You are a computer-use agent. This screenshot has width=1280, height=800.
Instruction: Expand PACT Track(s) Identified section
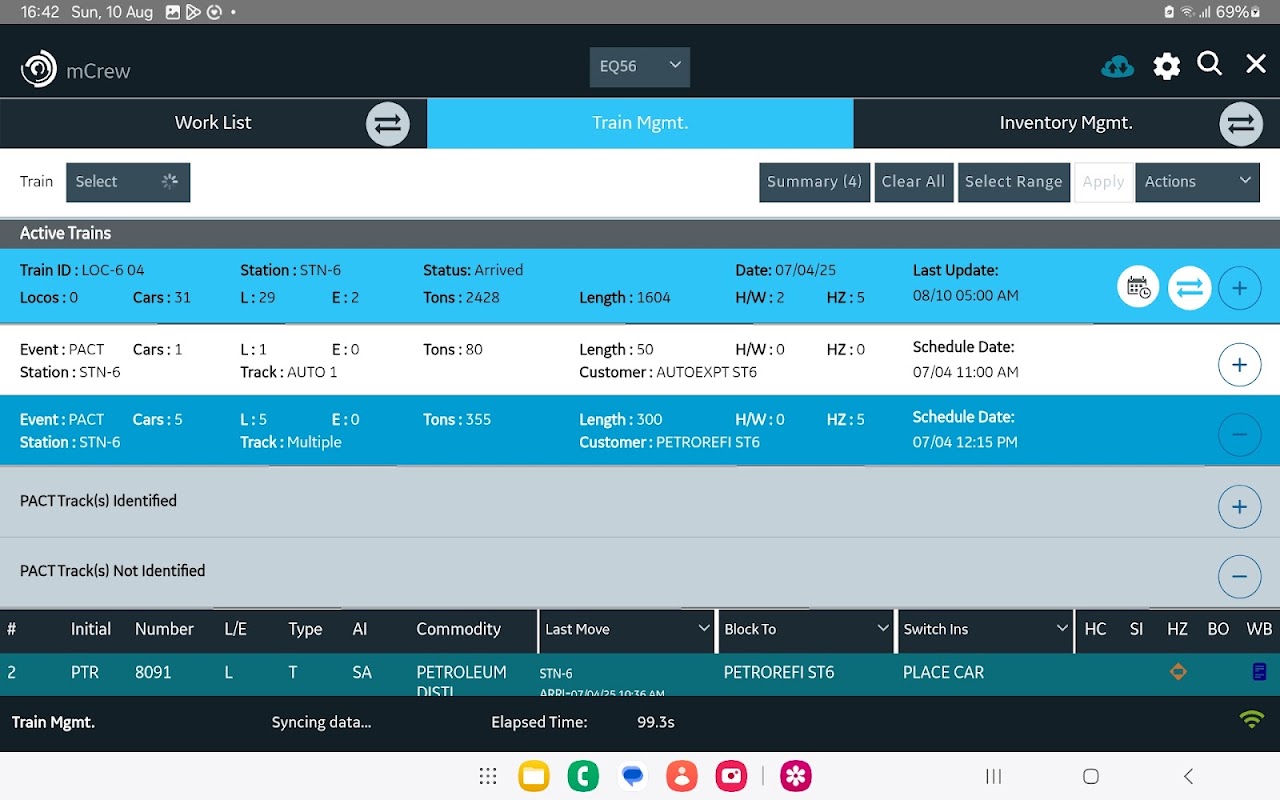tap(1239, 507)
